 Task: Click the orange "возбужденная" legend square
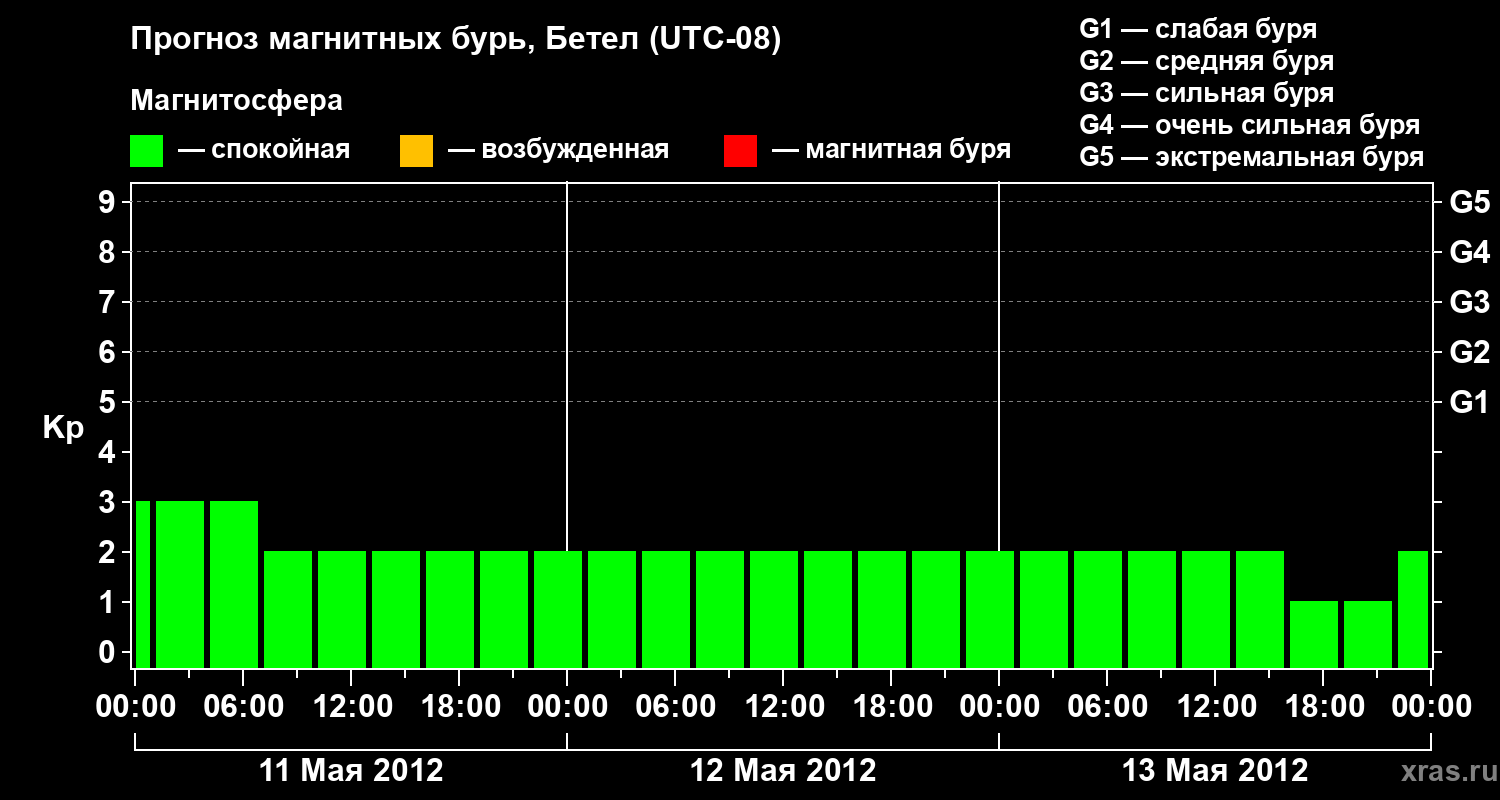click(x=415, y=148)
